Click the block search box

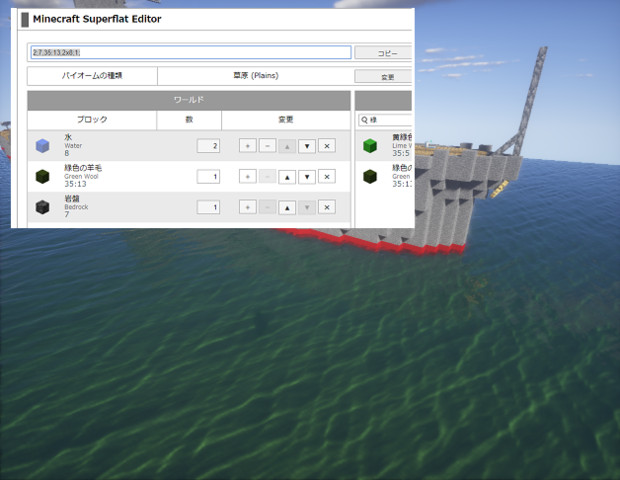pyautogui.click(x=386, y=120)
